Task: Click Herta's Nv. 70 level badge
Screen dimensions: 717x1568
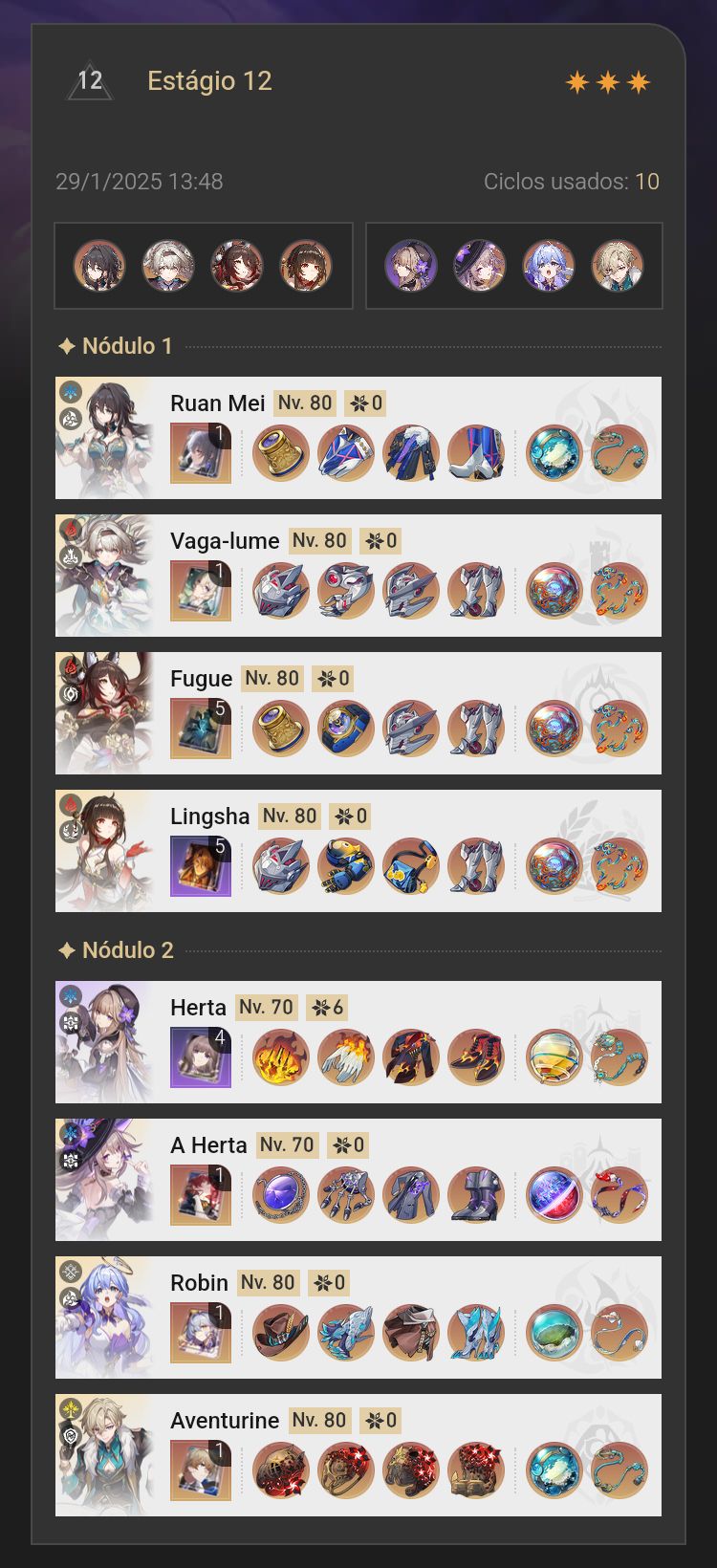Action: tap(267, 1008)
